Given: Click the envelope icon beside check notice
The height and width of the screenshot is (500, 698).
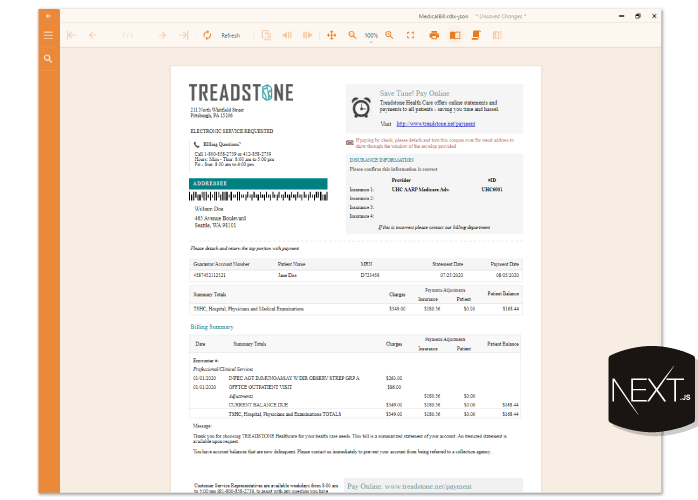Looking at the screenshot, I should click(350, 142).
